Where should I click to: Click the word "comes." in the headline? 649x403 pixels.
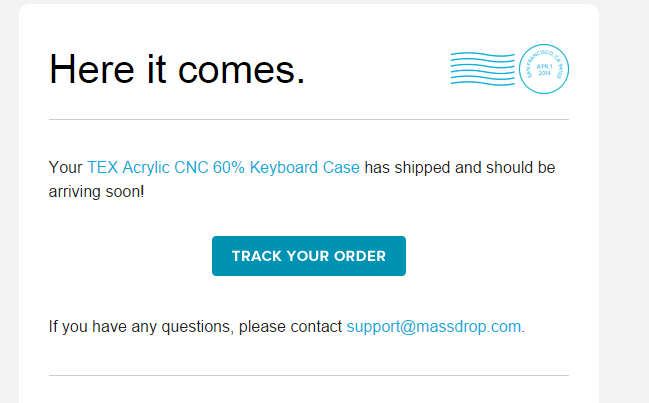click(242, 70)
